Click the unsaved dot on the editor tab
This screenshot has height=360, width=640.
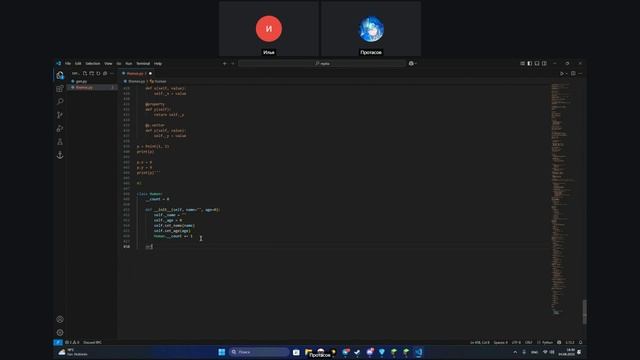150,73
